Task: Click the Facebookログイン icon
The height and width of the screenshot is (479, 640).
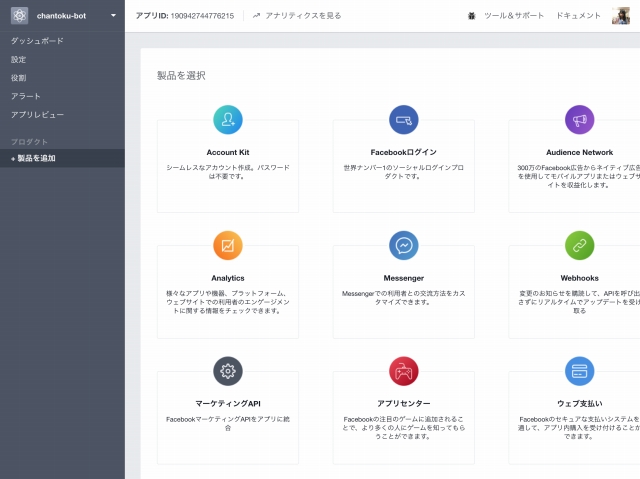Action: click(x=404, y=120)
